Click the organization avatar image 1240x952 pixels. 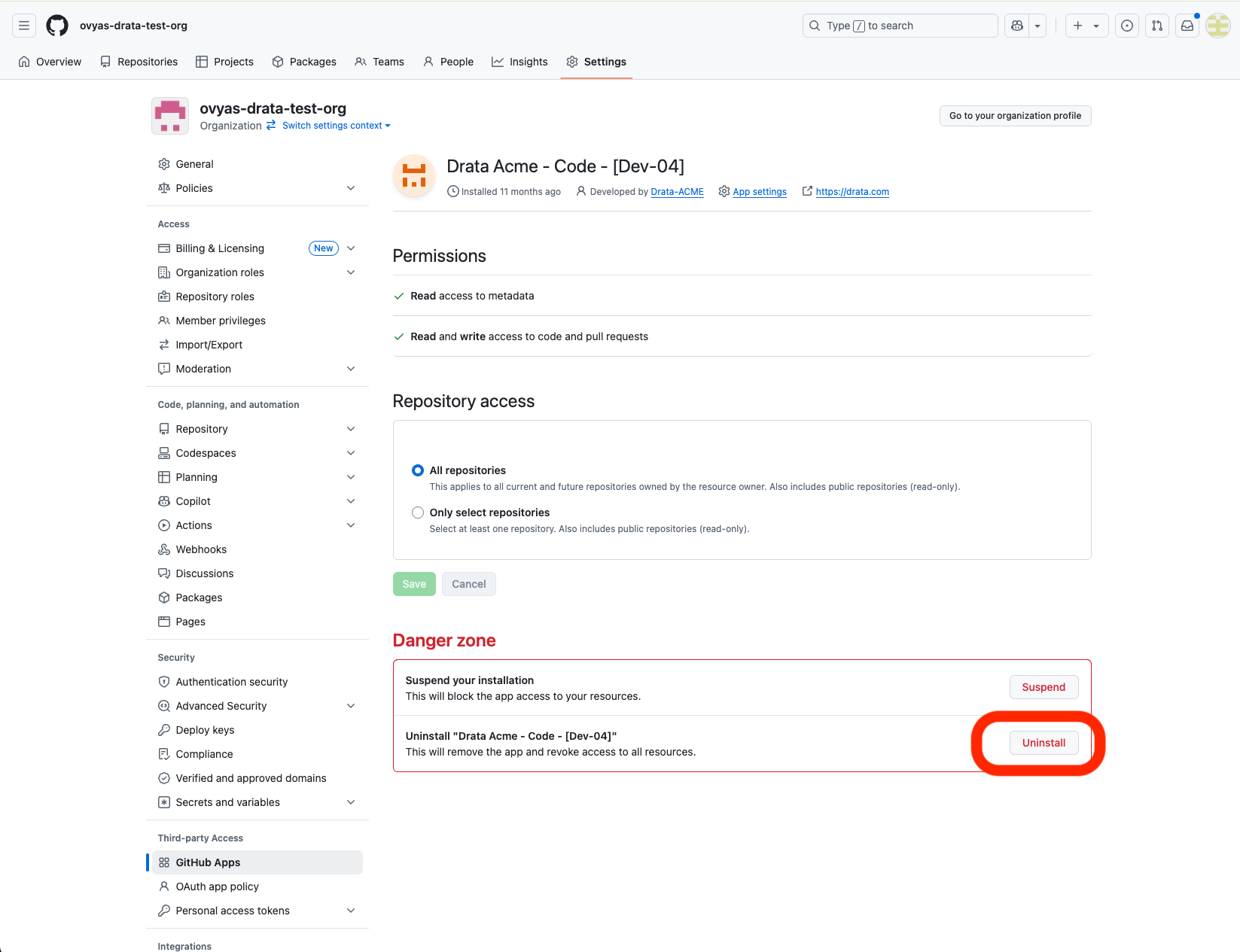click(x=170, y=116)
